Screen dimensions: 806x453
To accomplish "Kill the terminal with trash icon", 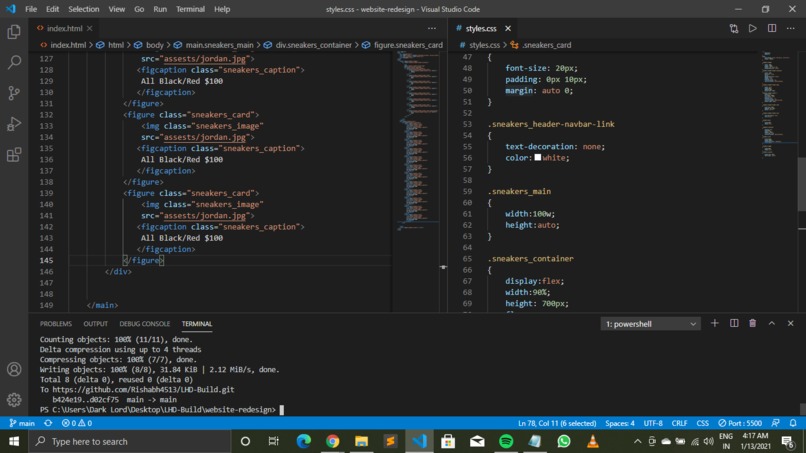I will 752,323.
